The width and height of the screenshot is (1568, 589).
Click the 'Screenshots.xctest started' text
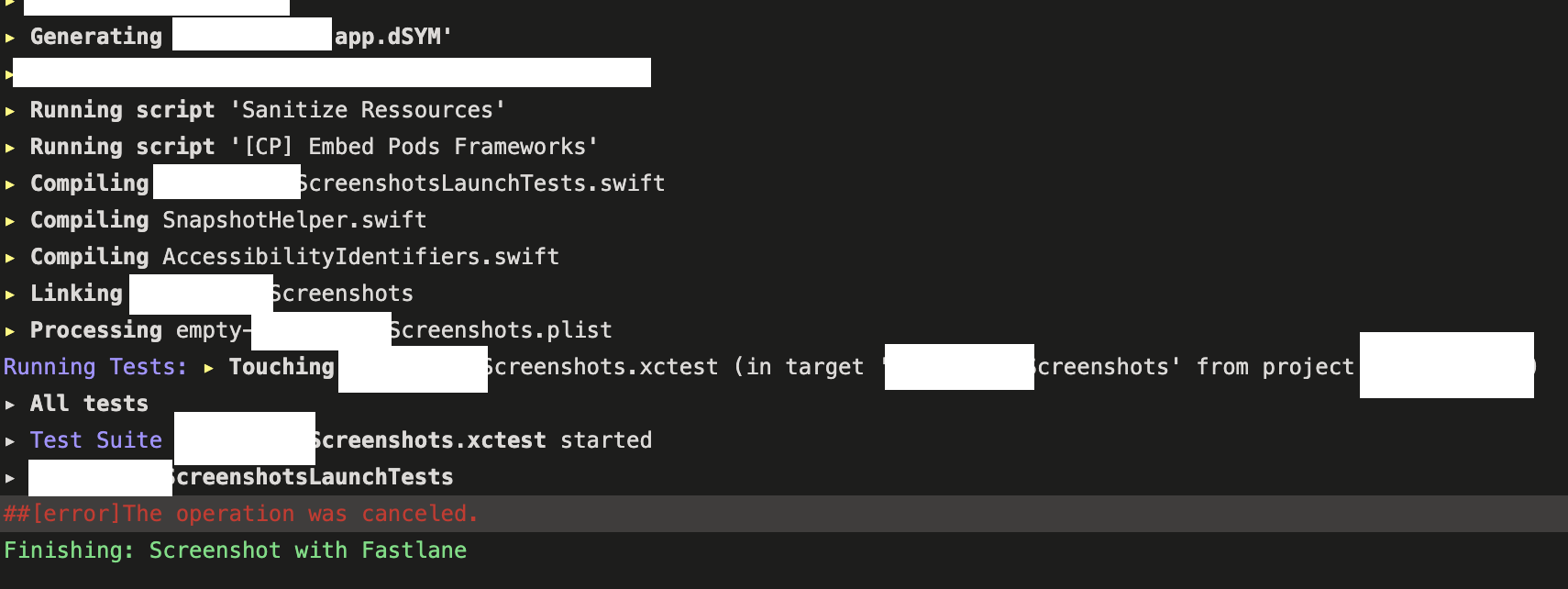(483, 440)
